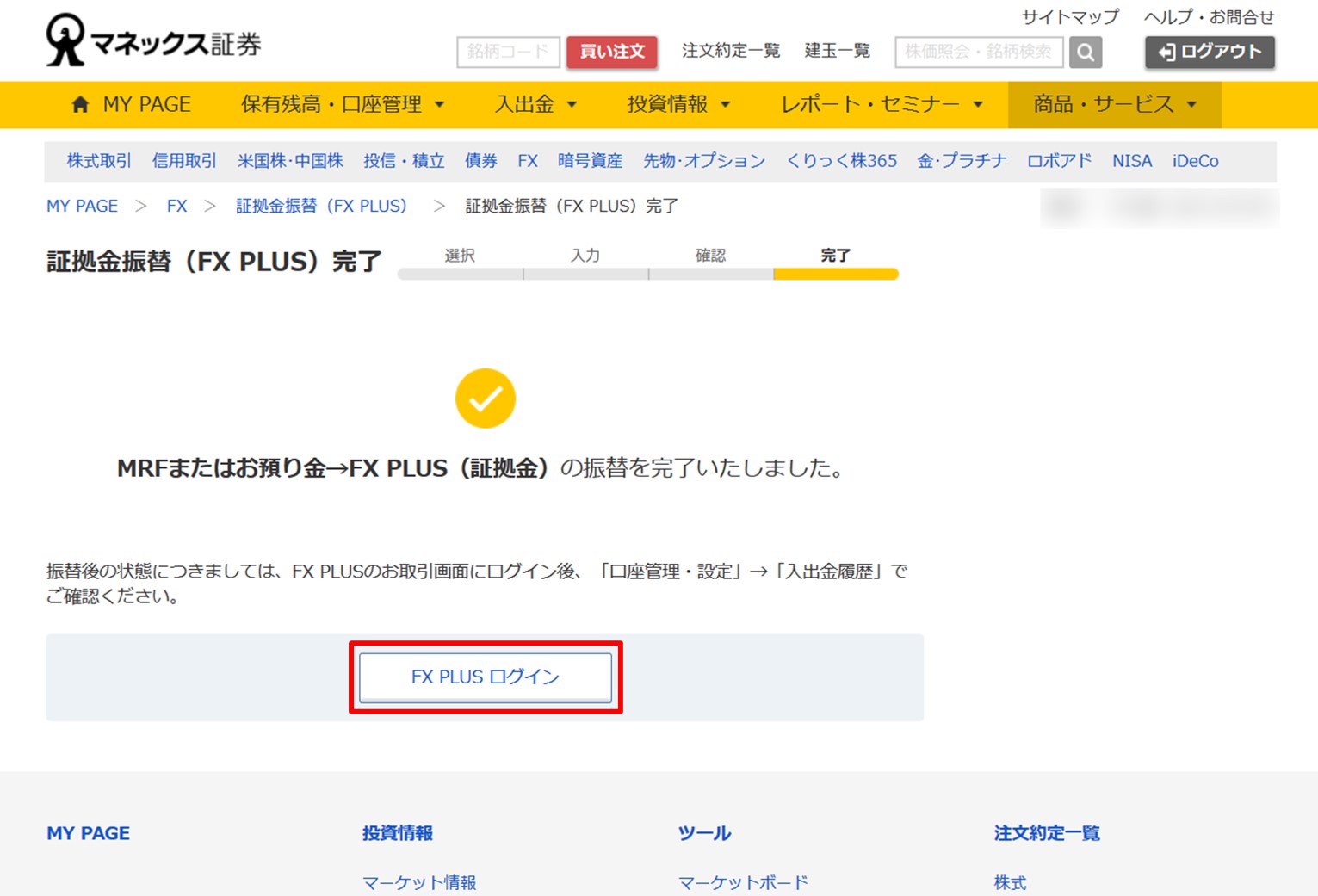1318x896 pixels.
Task: Click the magnifier search icon button
Action: pos(1086,53)
